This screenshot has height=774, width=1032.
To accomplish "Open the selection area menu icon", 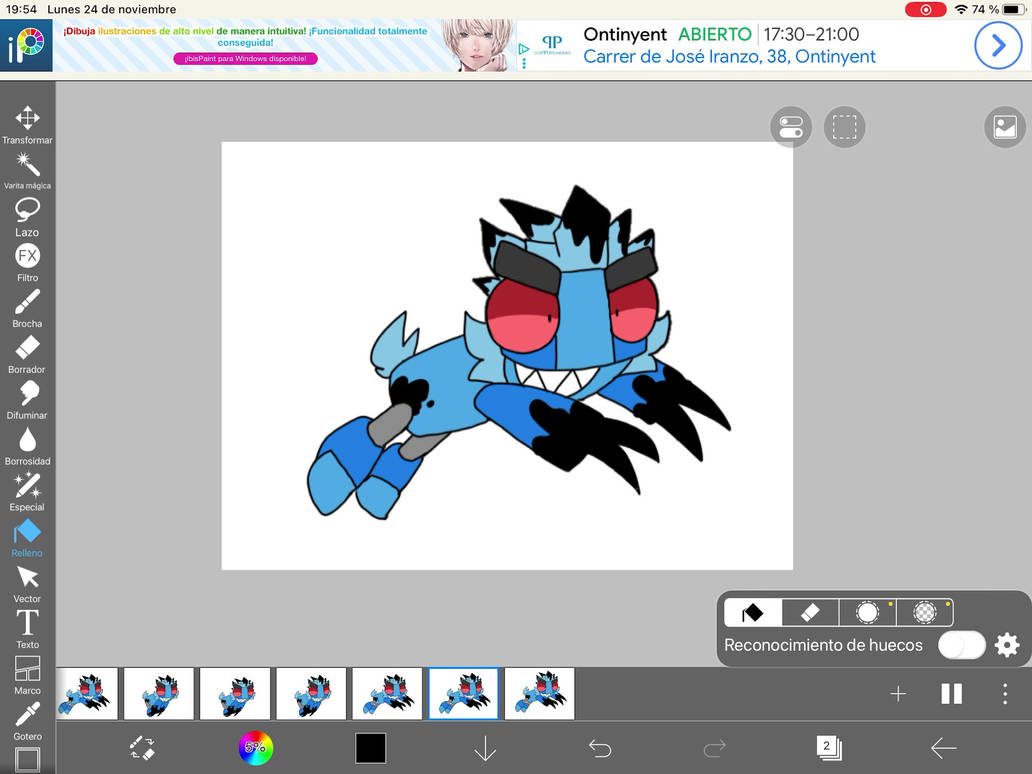I will coord(844,127).
